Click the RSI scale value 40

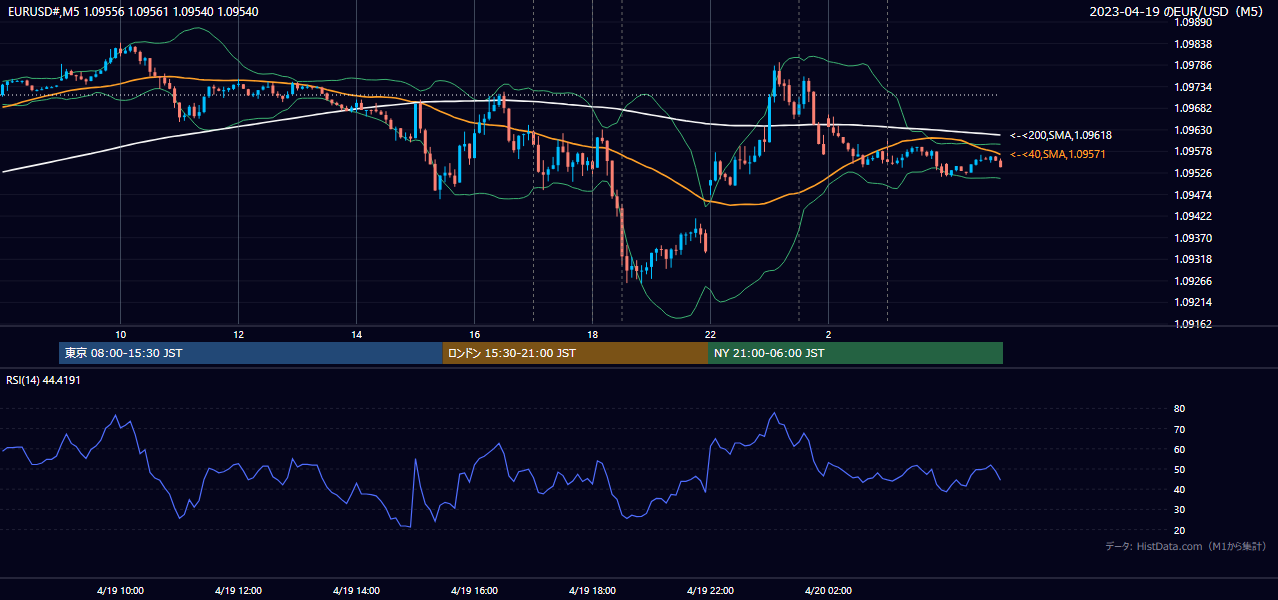tap(1180, 489)
